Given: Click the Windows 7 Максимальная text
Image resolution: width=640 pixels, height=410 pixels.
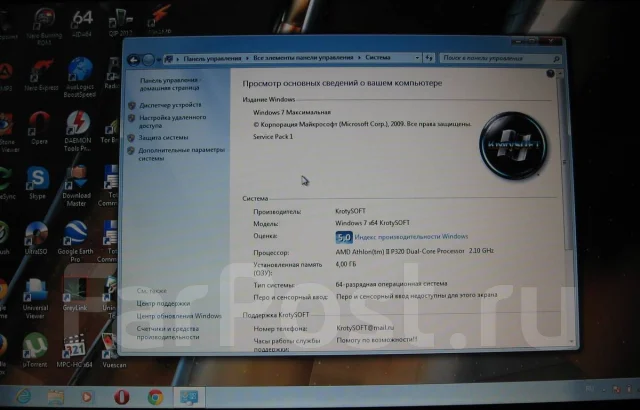Looking at the screenshot, I should [292, 112].
